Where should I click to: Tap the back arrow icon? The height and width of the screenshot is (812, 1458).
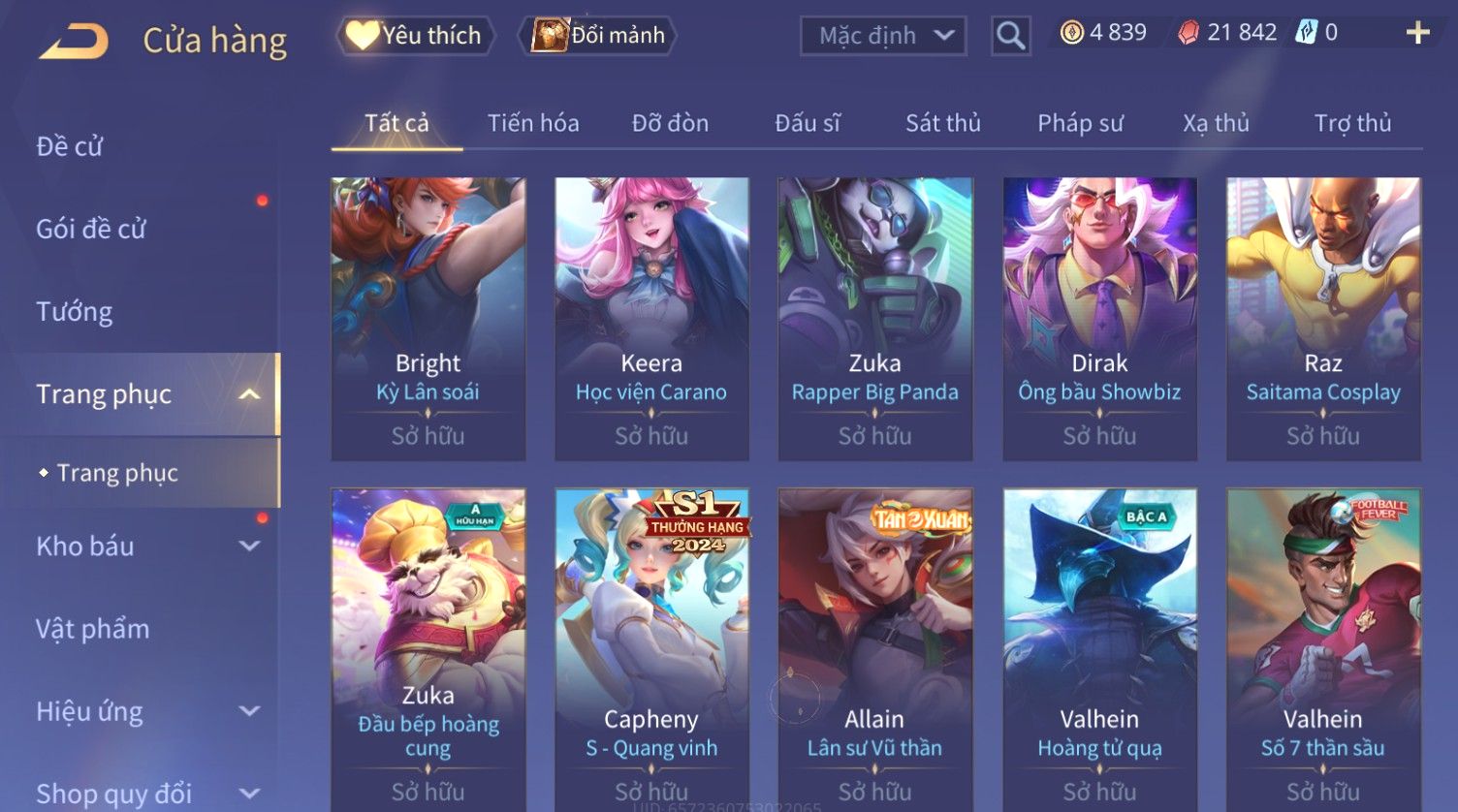point(74,42)
